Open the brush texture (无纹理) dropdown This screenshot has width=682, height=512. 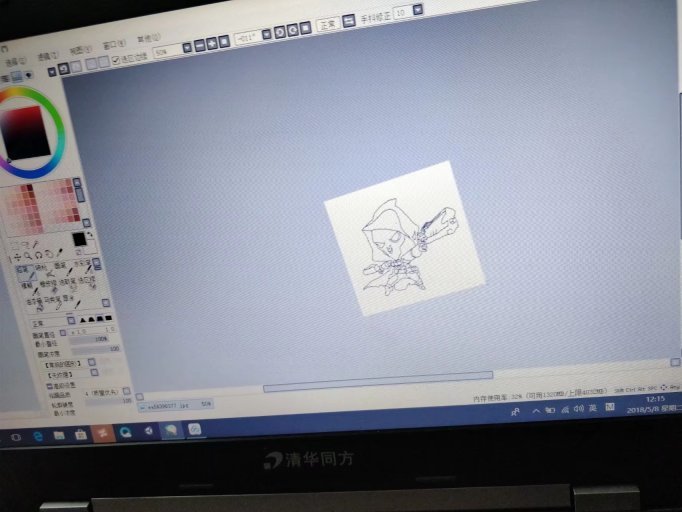coord(94,372)
